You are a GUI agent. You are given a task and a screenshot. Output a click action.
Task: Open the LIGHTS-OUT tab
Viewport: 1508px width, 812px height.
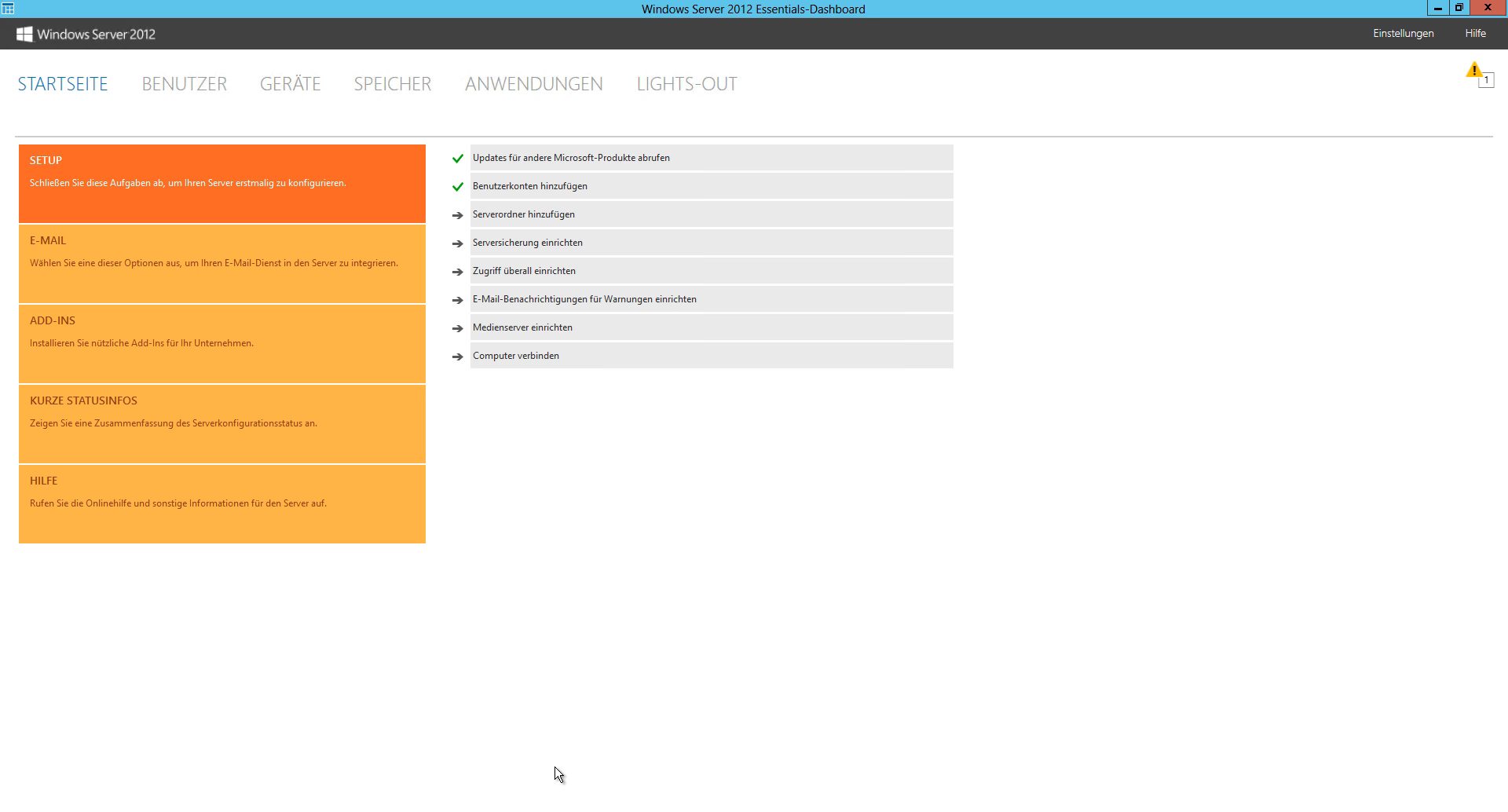click(x=686, y=84)
